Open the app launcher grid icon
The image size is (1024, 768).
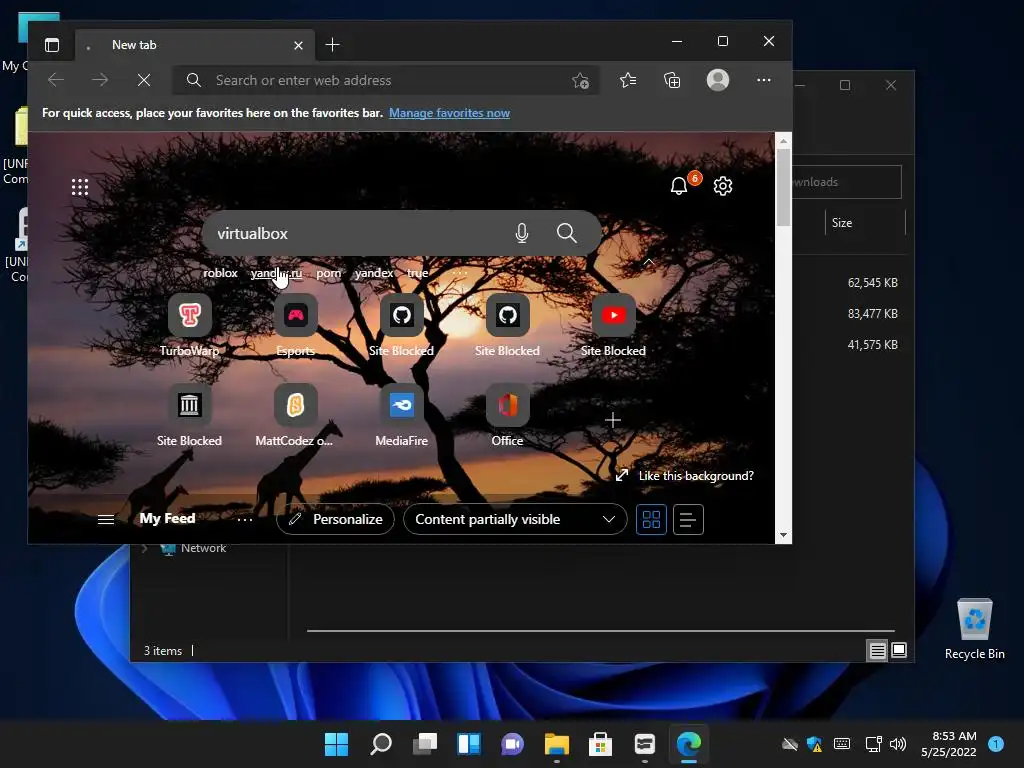tap(80, 187)
